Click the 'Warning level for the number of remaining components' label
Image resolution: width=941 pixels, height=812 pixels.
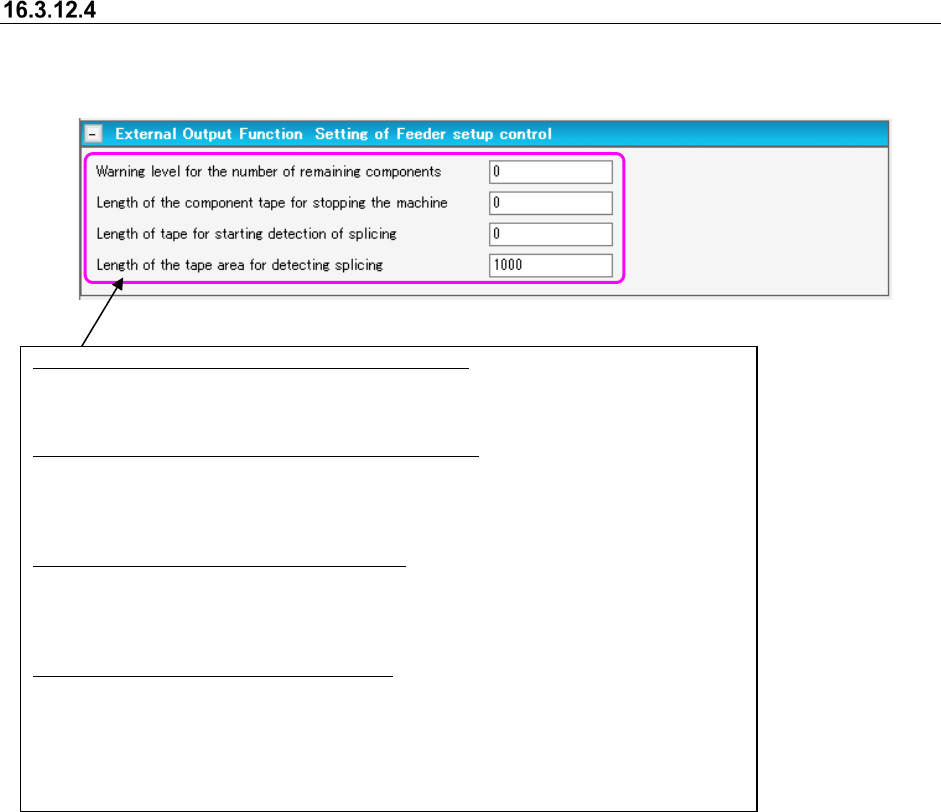(x=268, y=172)
